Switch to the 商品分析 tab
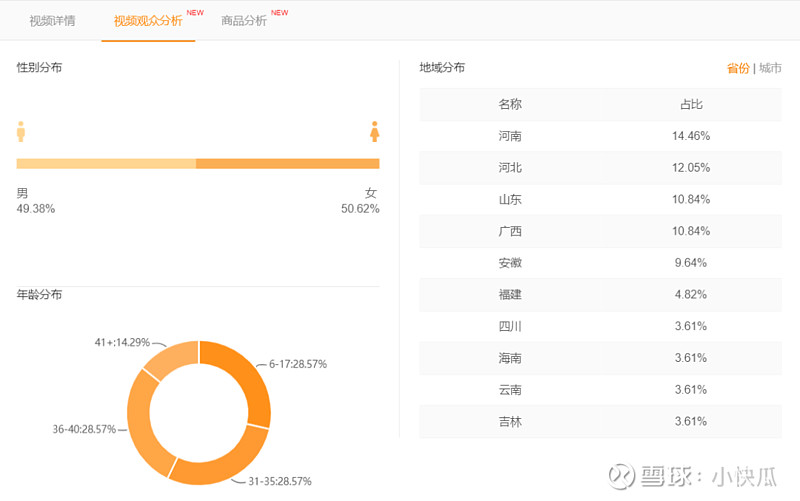The height and width of the screenshot is (501, 800). [244, 20]
